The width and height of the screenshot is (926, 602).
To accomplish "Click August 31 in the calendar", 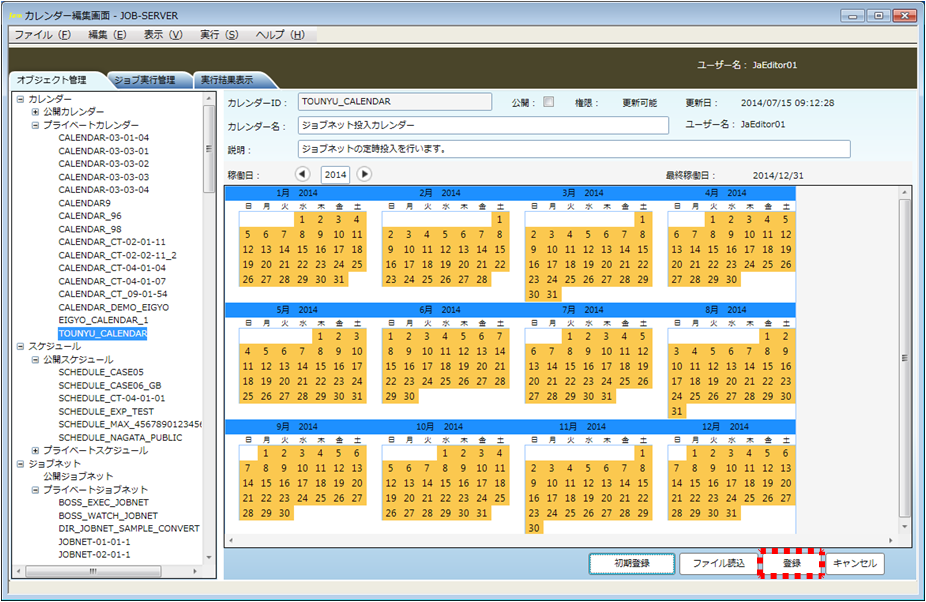I will coord(677,411).
